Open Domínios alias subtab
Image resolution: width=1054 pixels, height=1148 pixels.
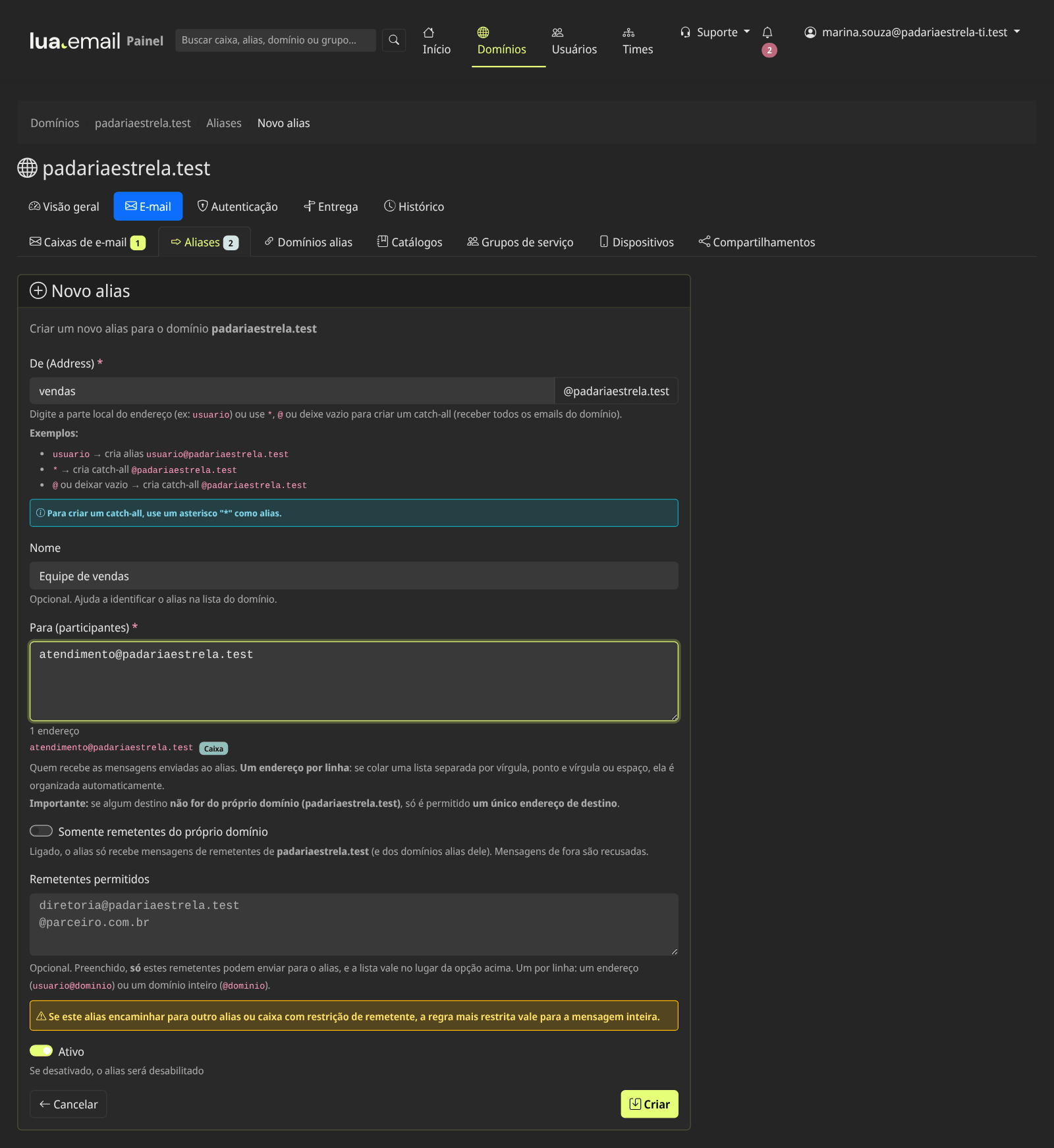308,242
